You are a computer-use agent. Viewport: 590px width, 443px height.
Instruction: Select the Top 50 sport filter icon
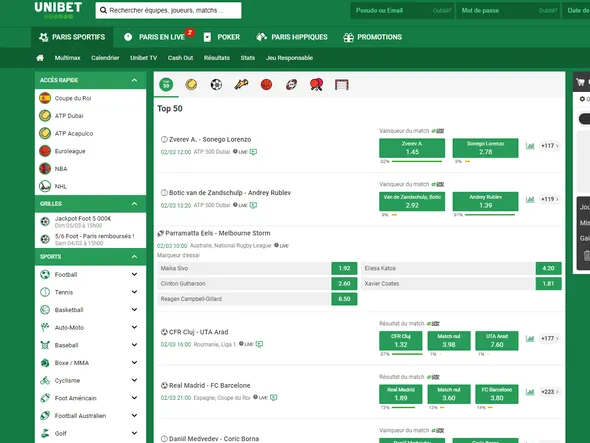click(x=166, y=85)
